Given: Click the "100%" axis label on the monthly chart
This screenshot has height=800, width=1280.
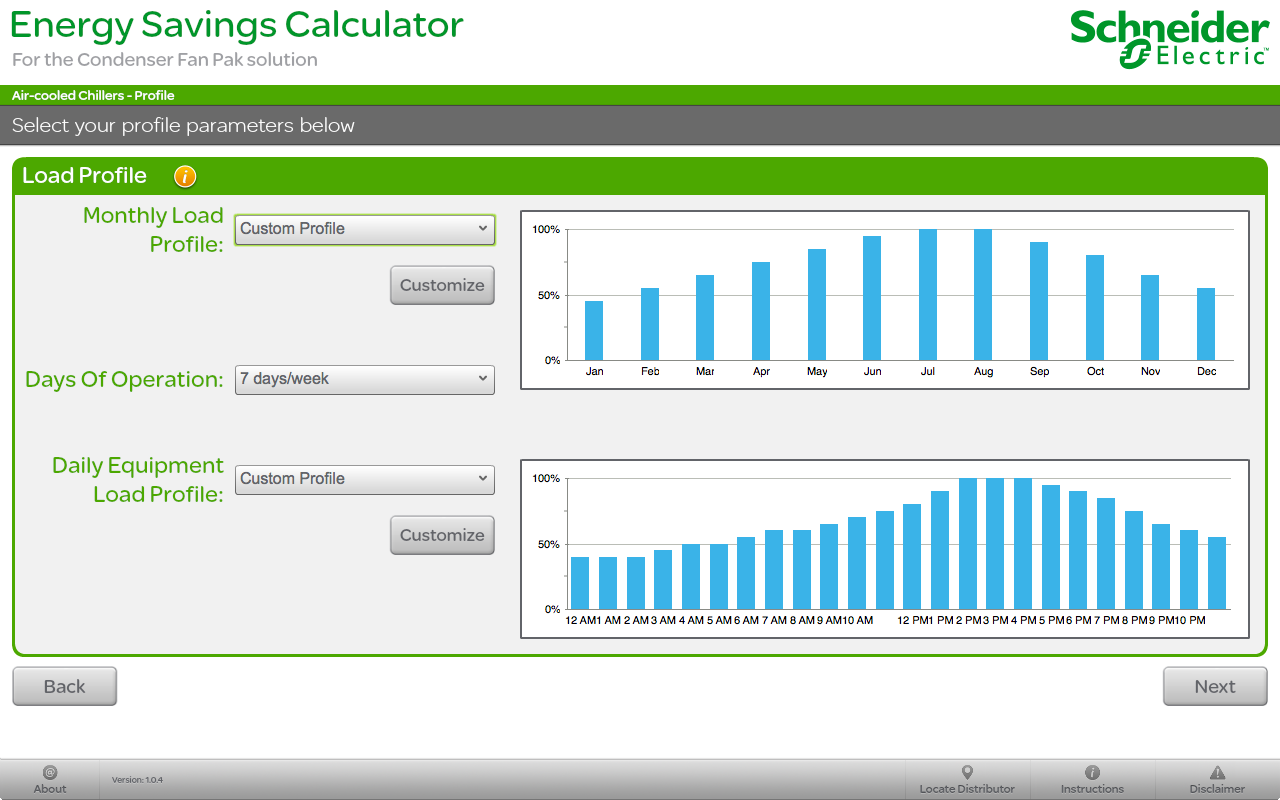Looking at the screenshot, I should pyautogui.click(x=546, y=230).
